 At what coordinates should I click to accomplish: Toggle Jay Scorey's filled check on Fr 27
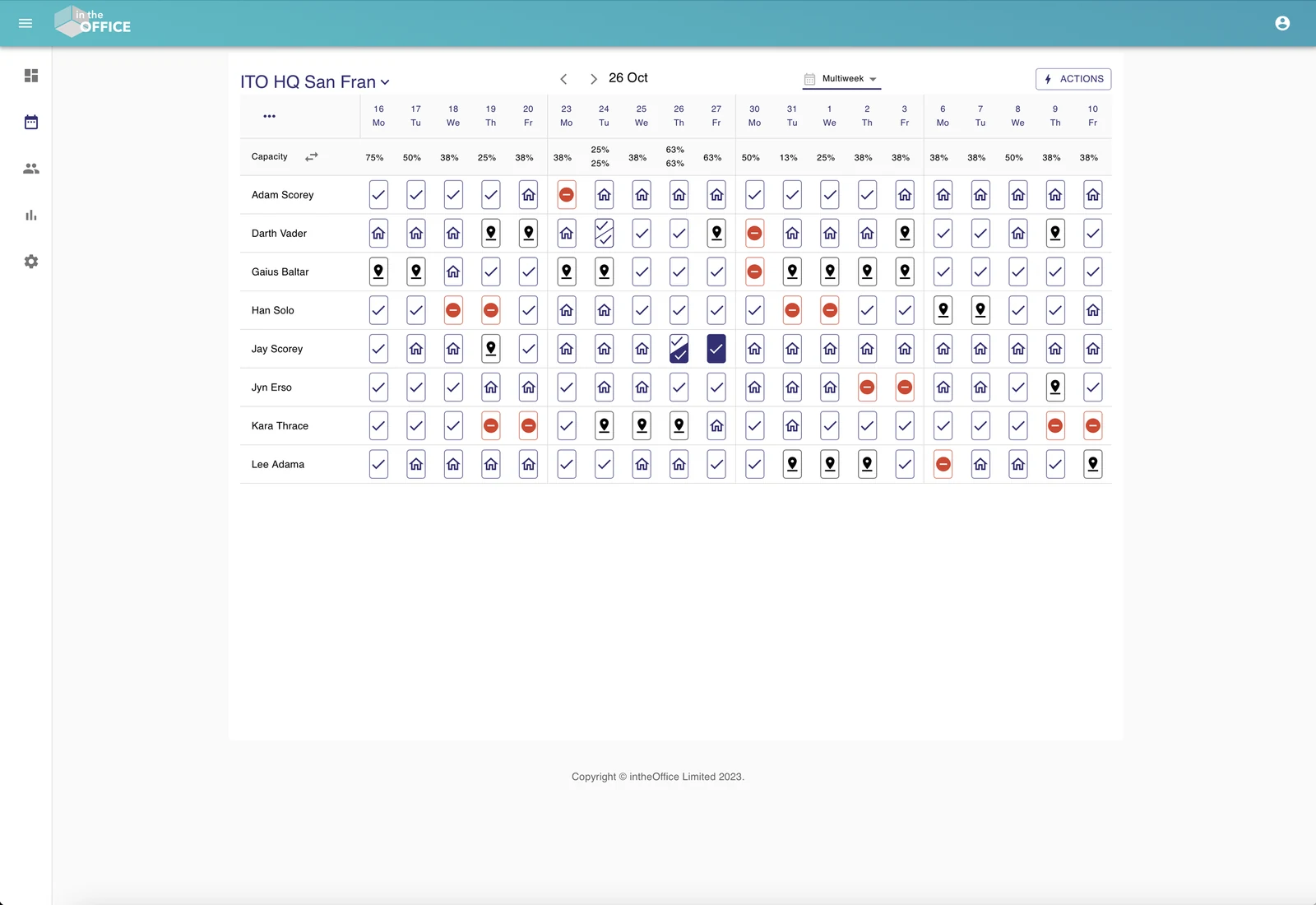coord(716,349)
